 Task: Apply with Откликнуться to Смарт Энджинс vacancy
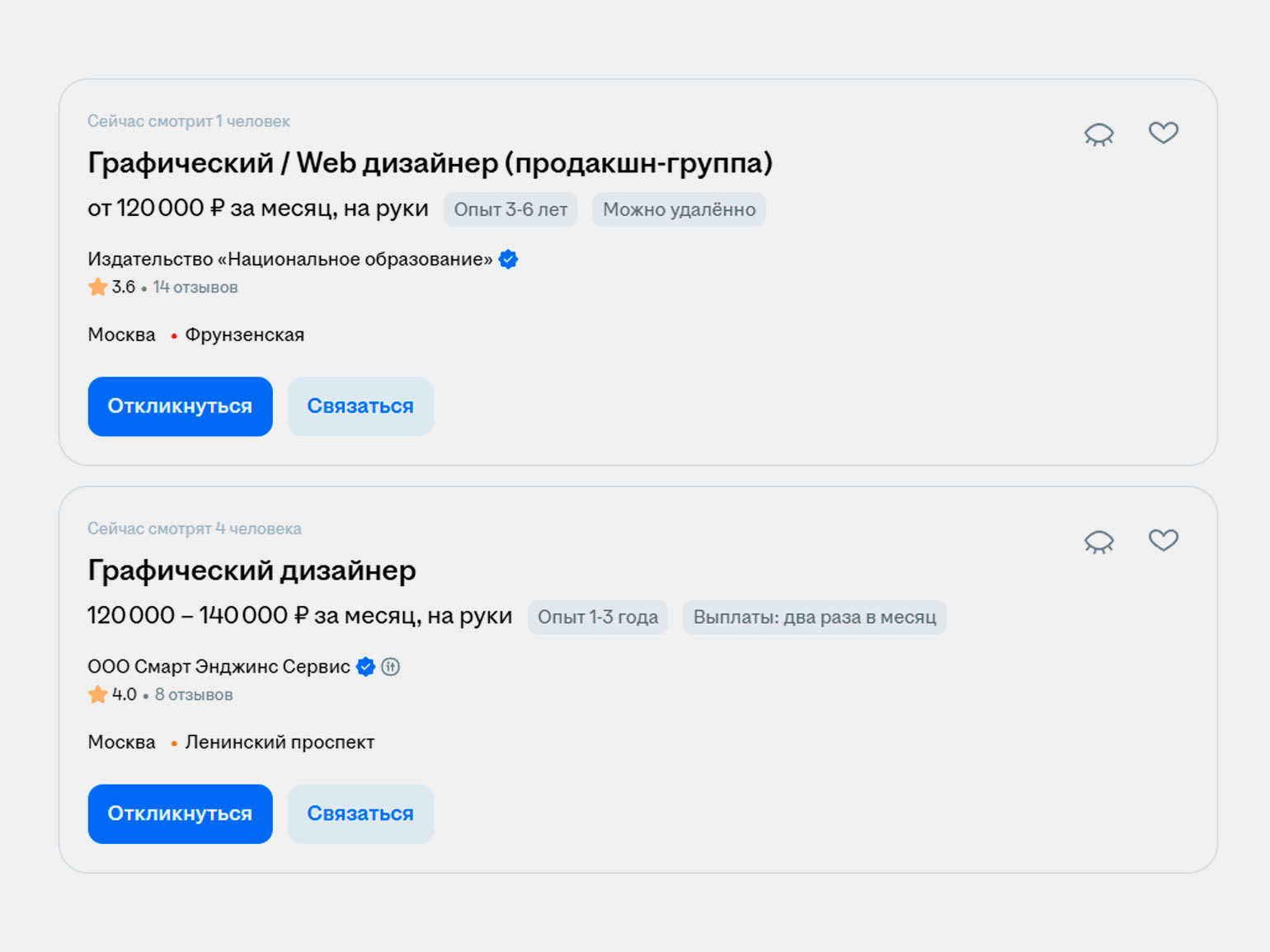coord(180,814)
